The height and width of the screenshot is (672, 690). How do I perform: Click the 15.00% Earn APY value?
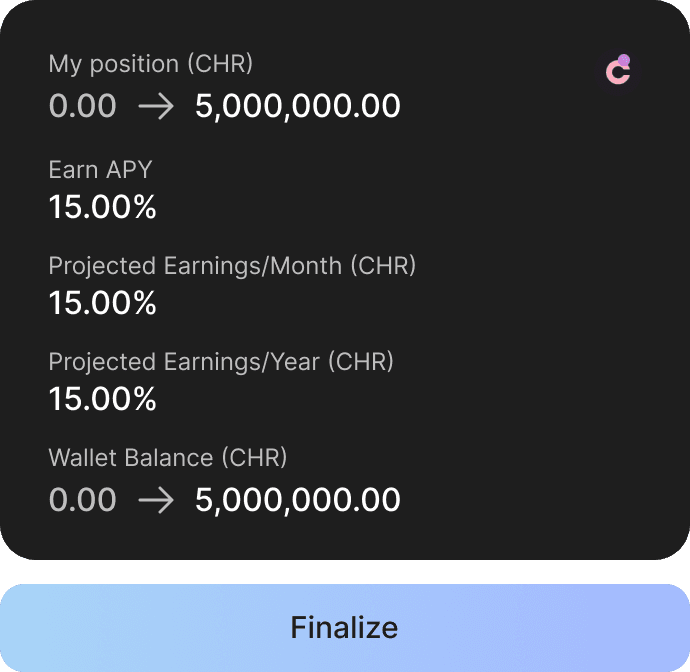coord(103,208)
